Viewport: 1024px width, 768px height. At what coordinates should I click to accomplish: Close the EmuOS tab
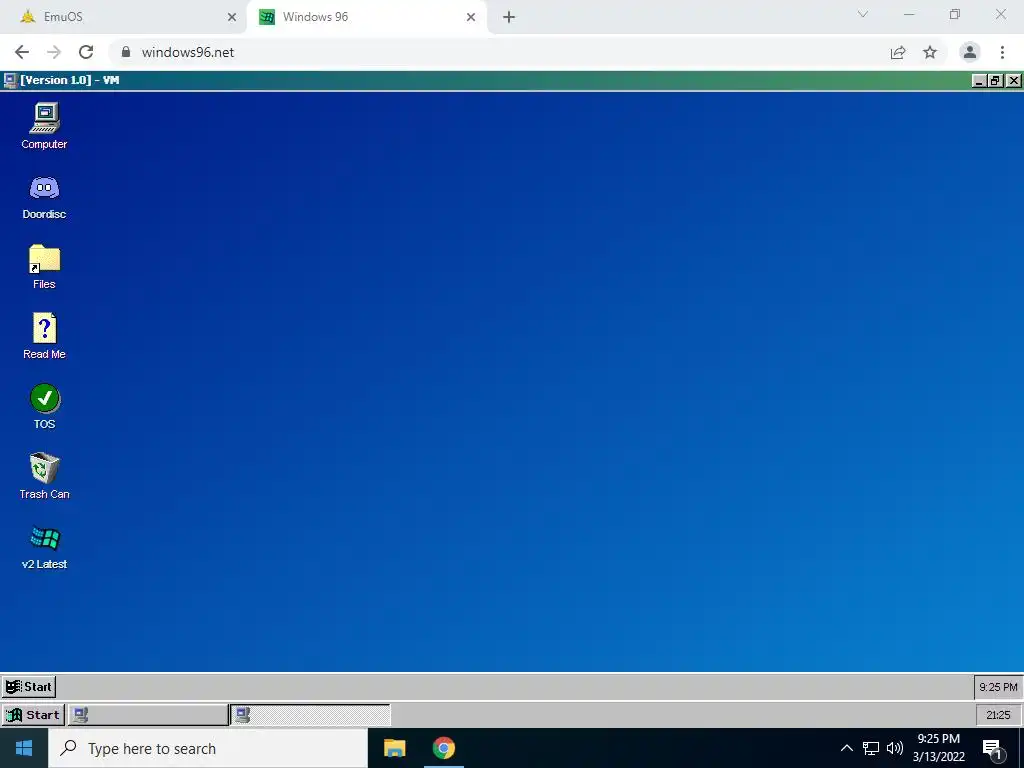(232, 17)
